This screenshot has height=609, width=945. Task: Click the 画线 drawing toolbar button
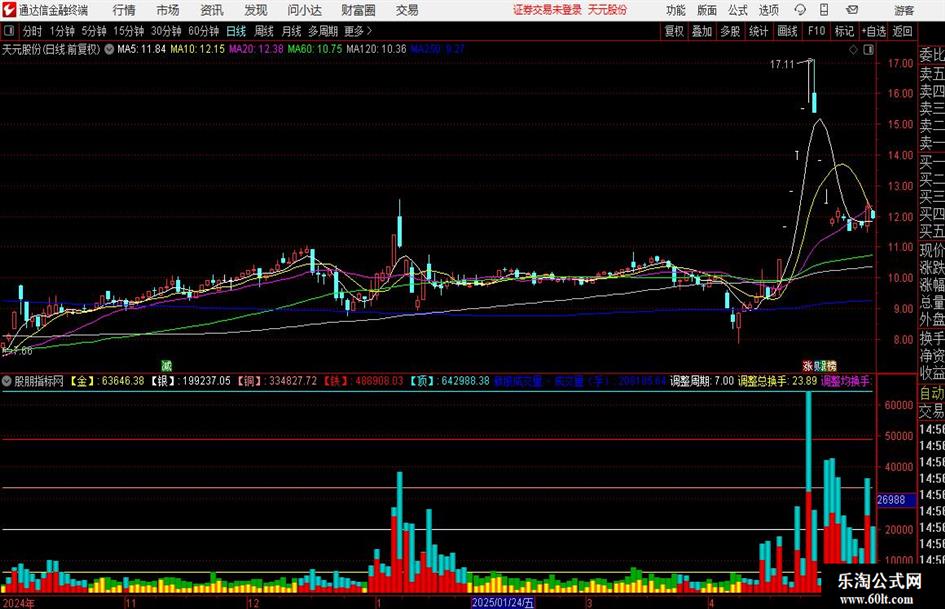pyautogui.click(x=788, y=31)
